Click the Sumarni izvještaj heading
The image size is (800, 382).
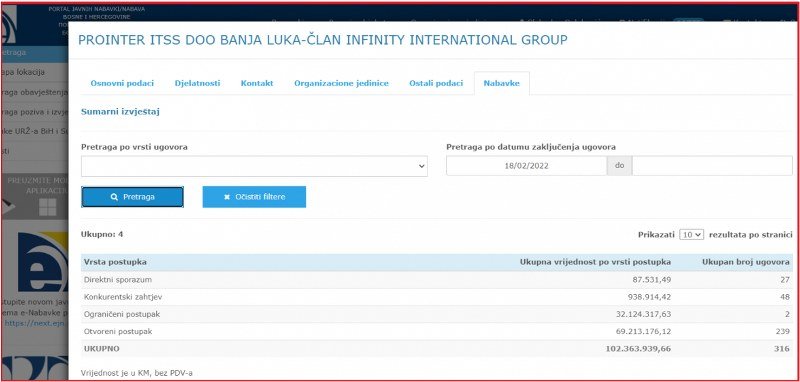[120, 112]
